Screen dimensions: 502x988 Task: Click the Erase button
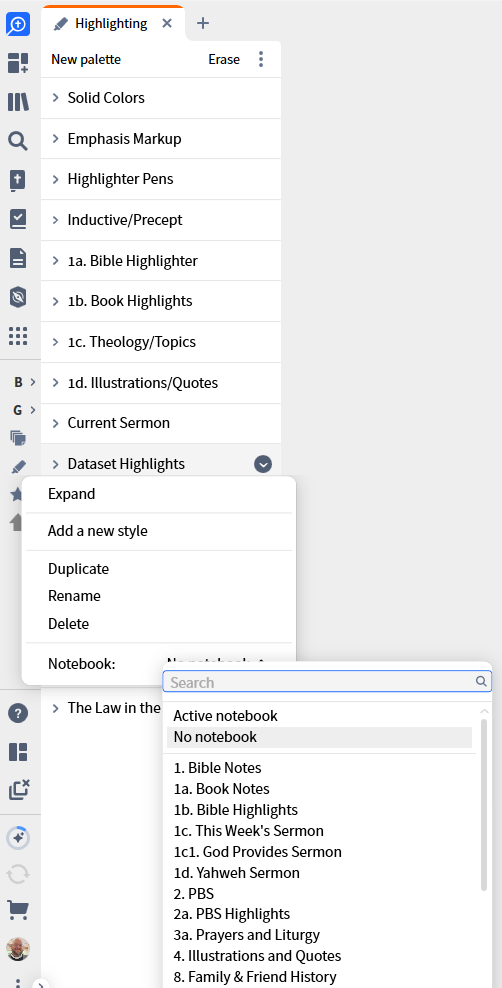point(224,59)
